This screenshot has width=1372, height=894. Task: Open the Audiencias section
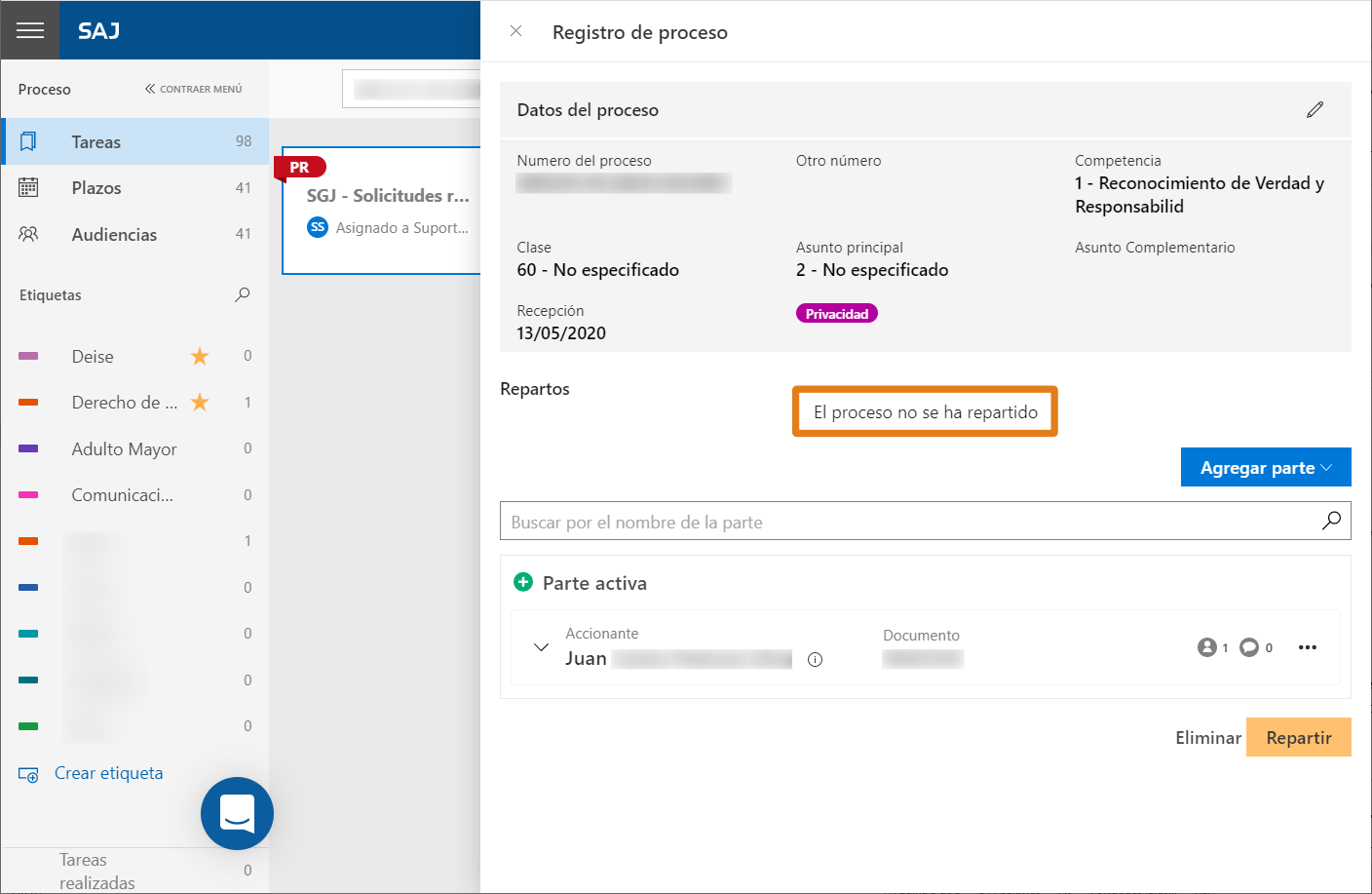[x=135, y=234]
